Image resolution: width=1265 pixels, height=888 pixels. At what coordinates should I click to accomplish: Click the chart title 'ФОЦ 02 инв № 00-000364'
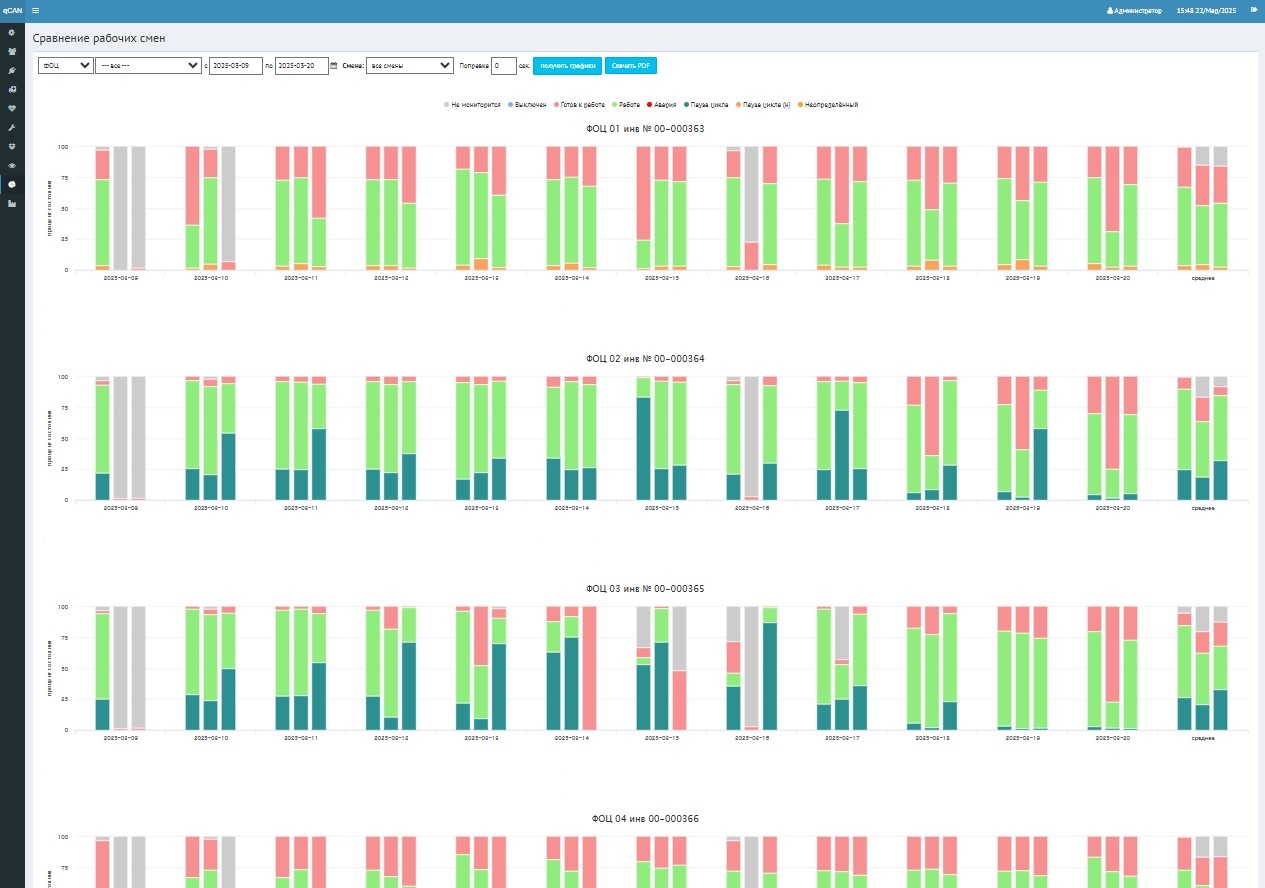pyautogui.click(x=646, y=359)
